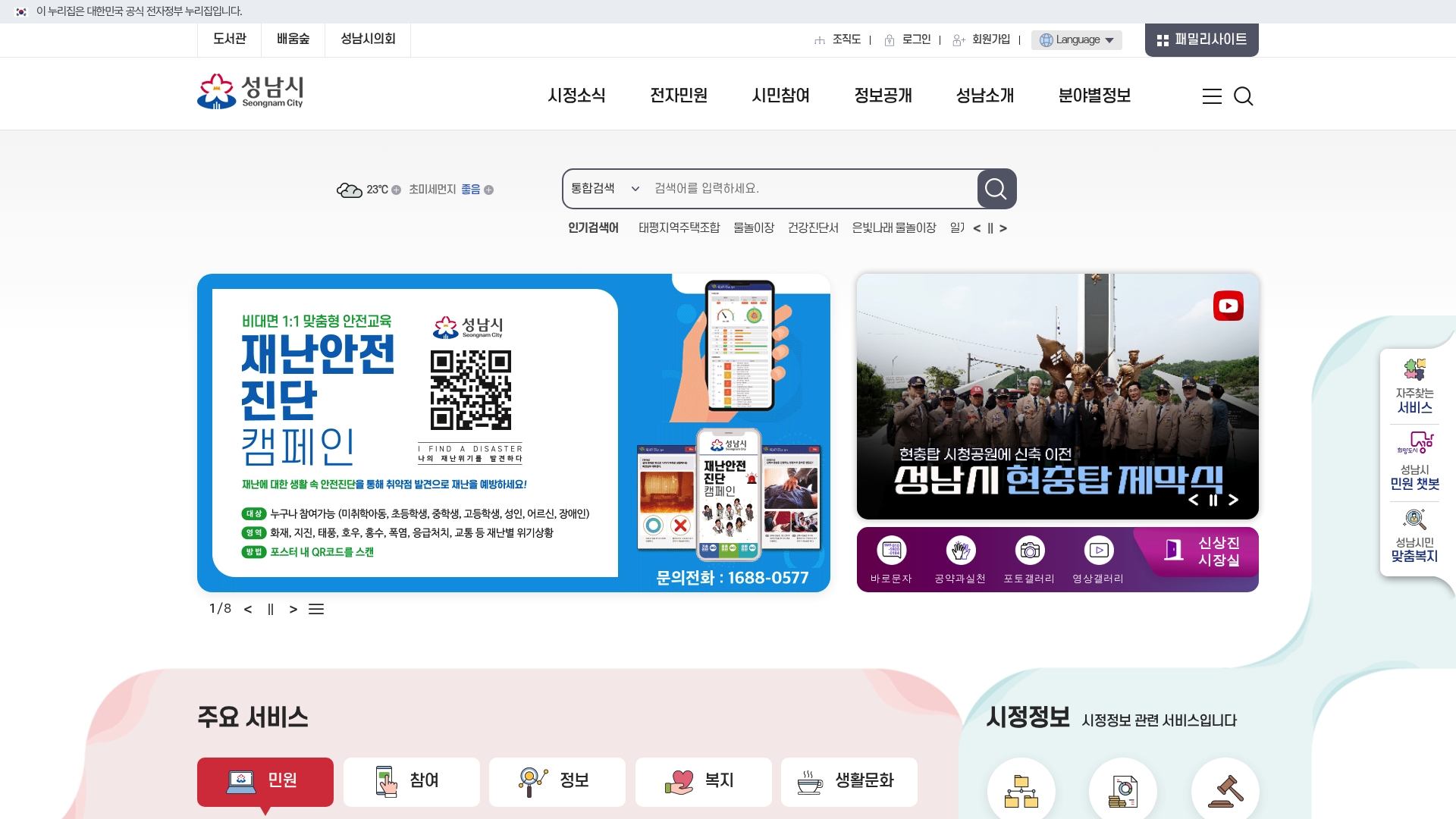Go to 성남시의회 top link
The image size is (1456, 819).
pyautogui.click(x=368, y=39)
